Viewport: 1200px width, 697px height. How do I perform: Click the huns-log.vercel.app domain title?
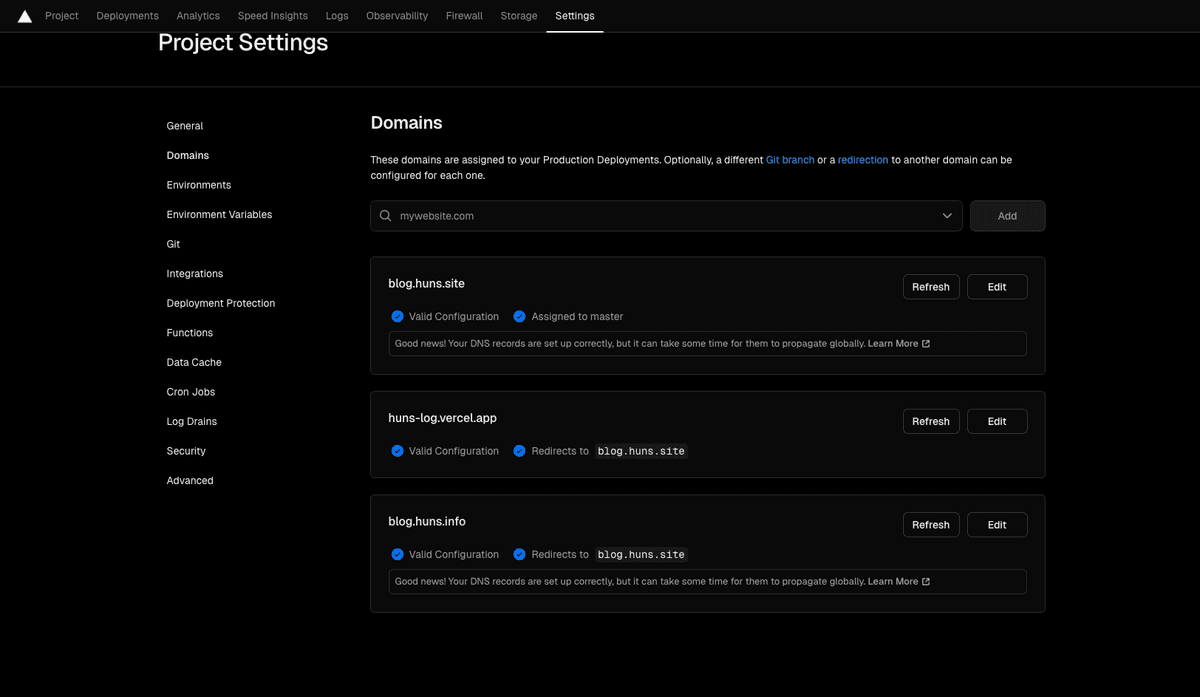coord(442,418)
